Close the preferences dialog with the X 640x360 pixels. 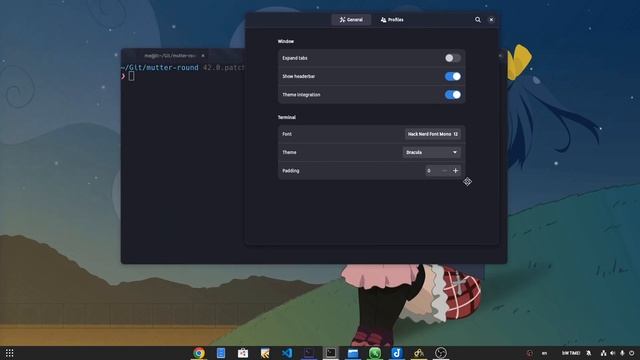tap(491, 20)
